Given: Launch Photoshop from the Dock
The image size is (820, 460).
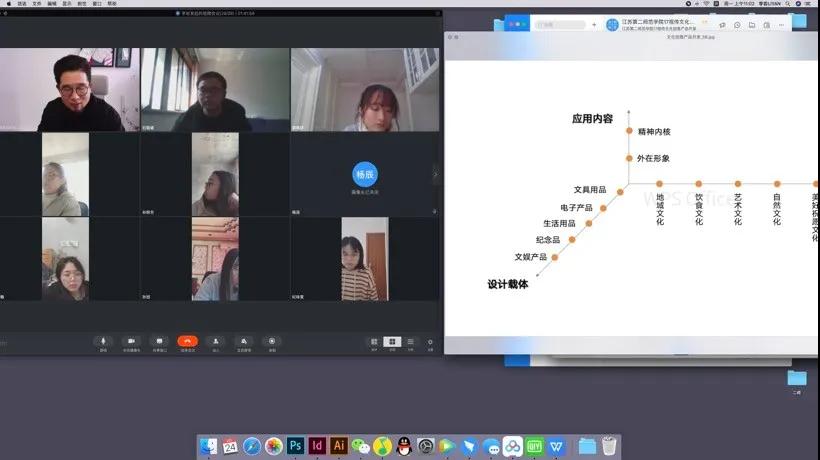Looking at the screenshot, I should click(x=295, y=446).
